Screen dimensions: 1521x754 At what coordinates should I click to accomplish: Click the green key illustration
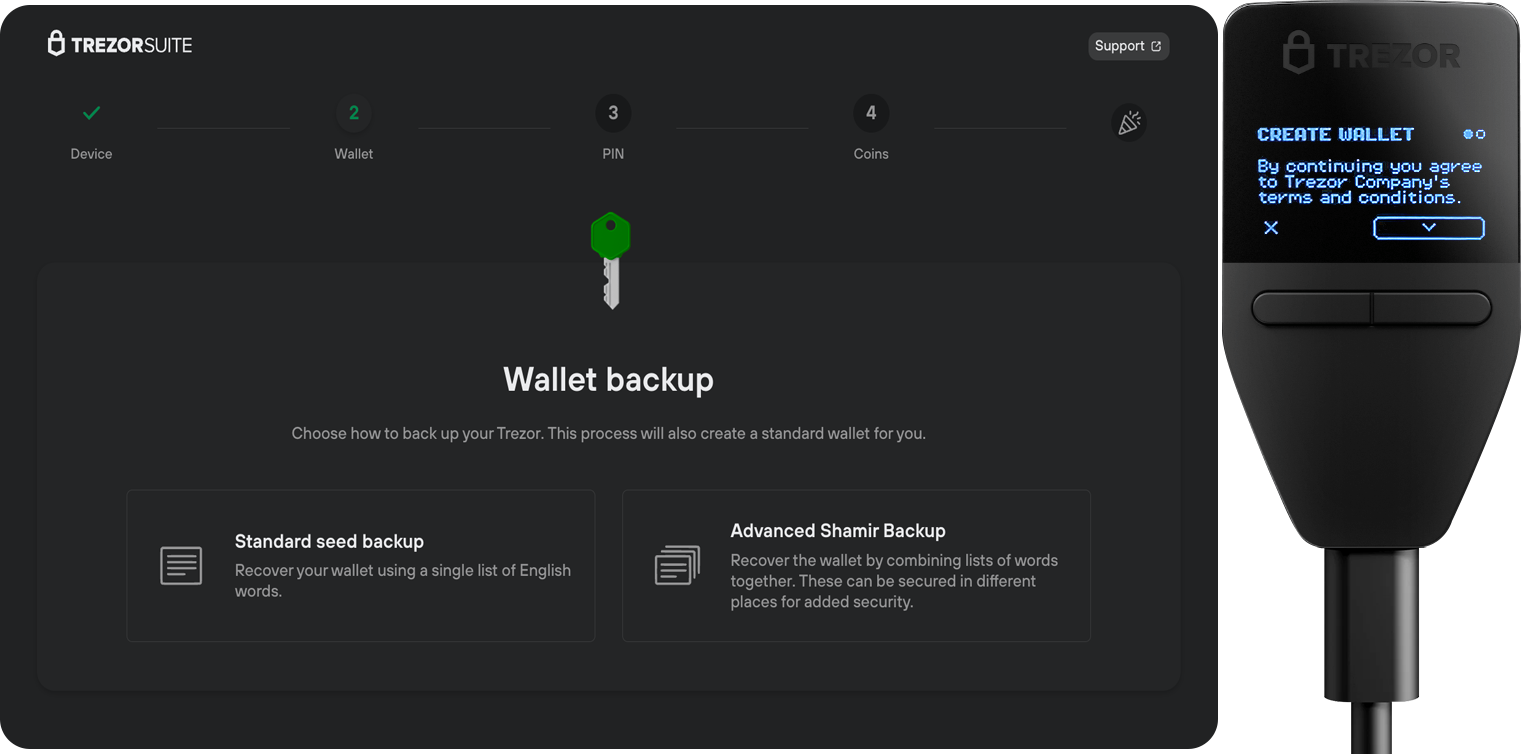610,259
